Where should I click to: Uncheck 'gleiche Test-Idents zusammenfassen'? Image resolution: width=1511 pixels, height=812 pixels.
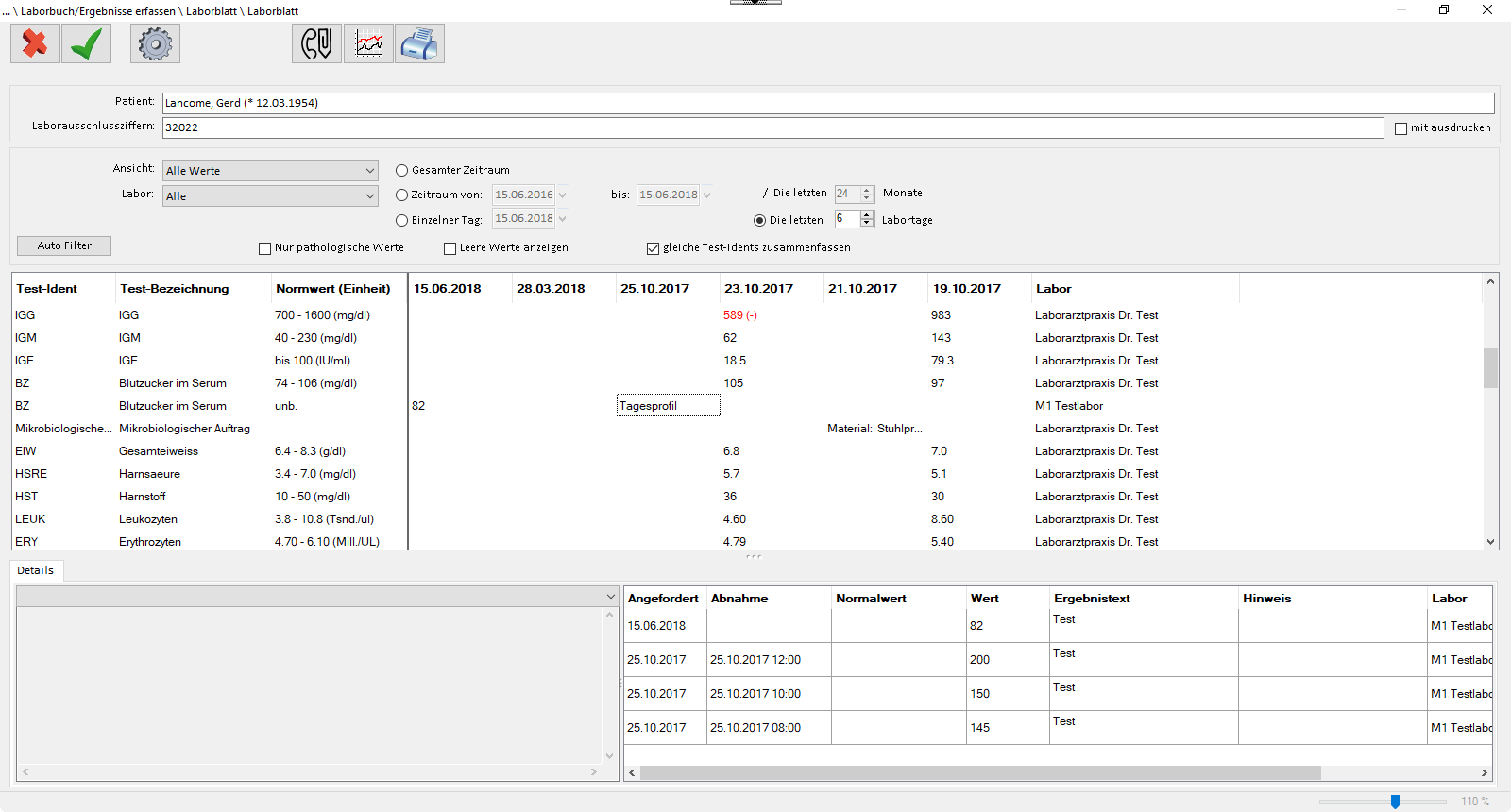click(653, 248)
